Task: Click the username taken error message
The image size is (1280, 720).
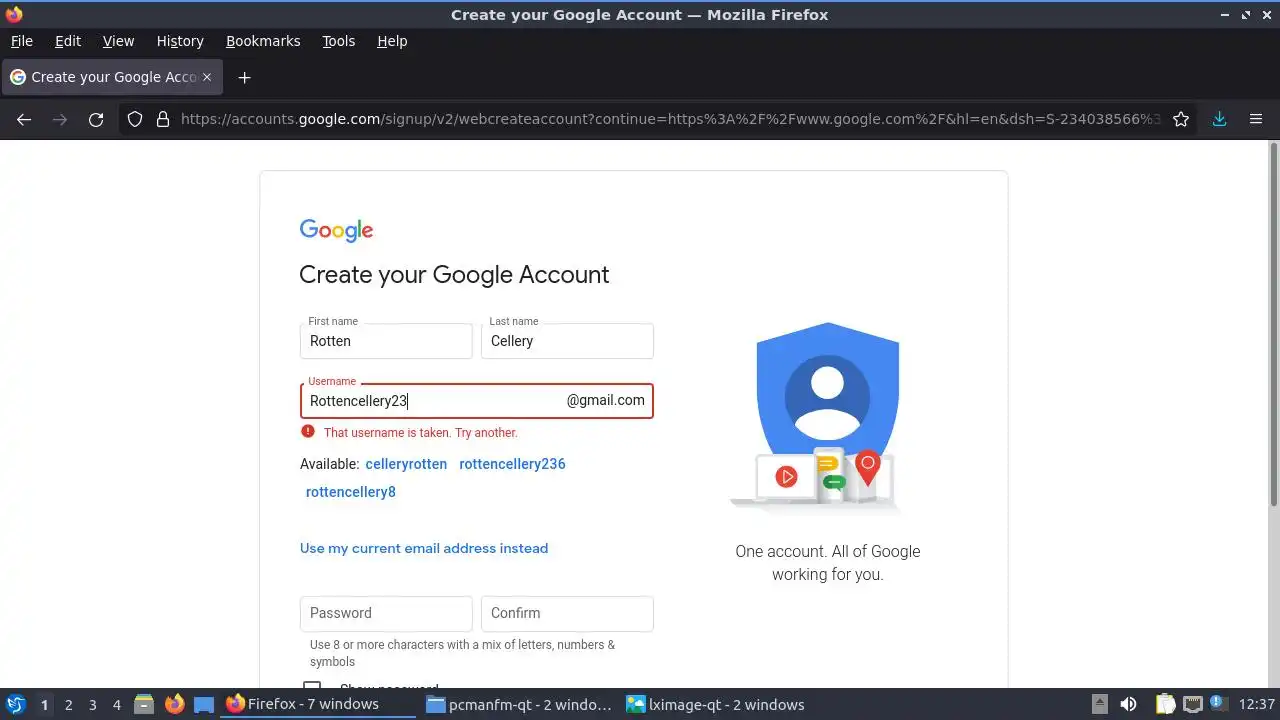Action: pos(421,433)
